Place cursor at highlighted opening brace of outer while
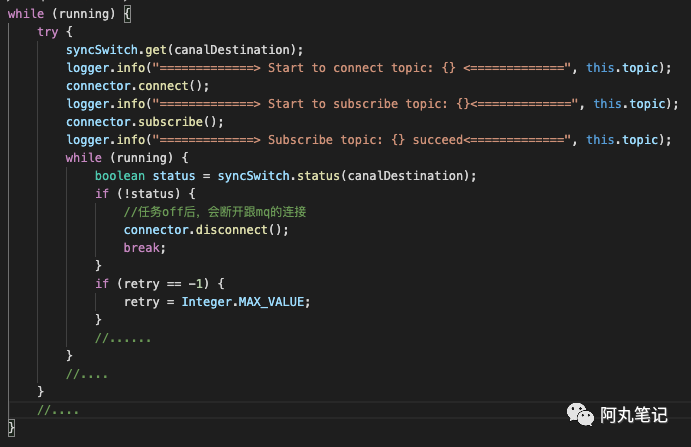This screenshot has height=447, width=691. pyautogui.click(x=127, y=14)
